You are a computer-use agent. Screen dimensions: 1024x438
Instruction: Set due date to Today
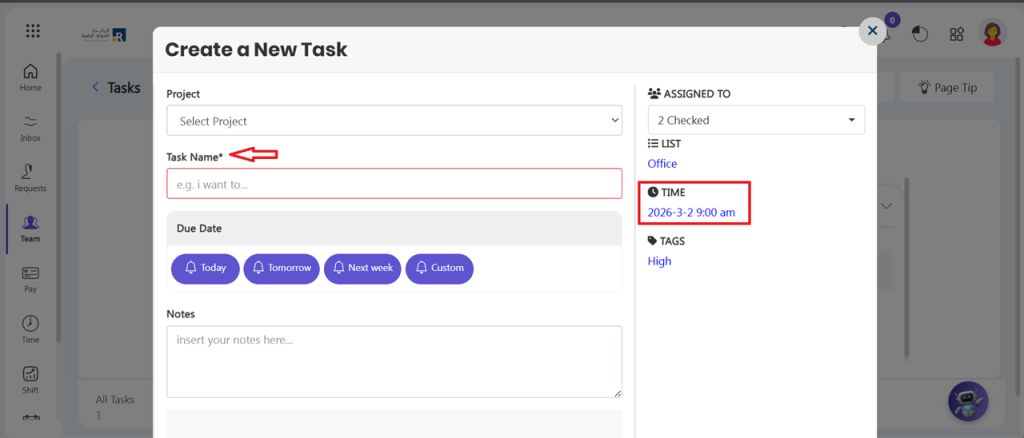coord(205,268)
